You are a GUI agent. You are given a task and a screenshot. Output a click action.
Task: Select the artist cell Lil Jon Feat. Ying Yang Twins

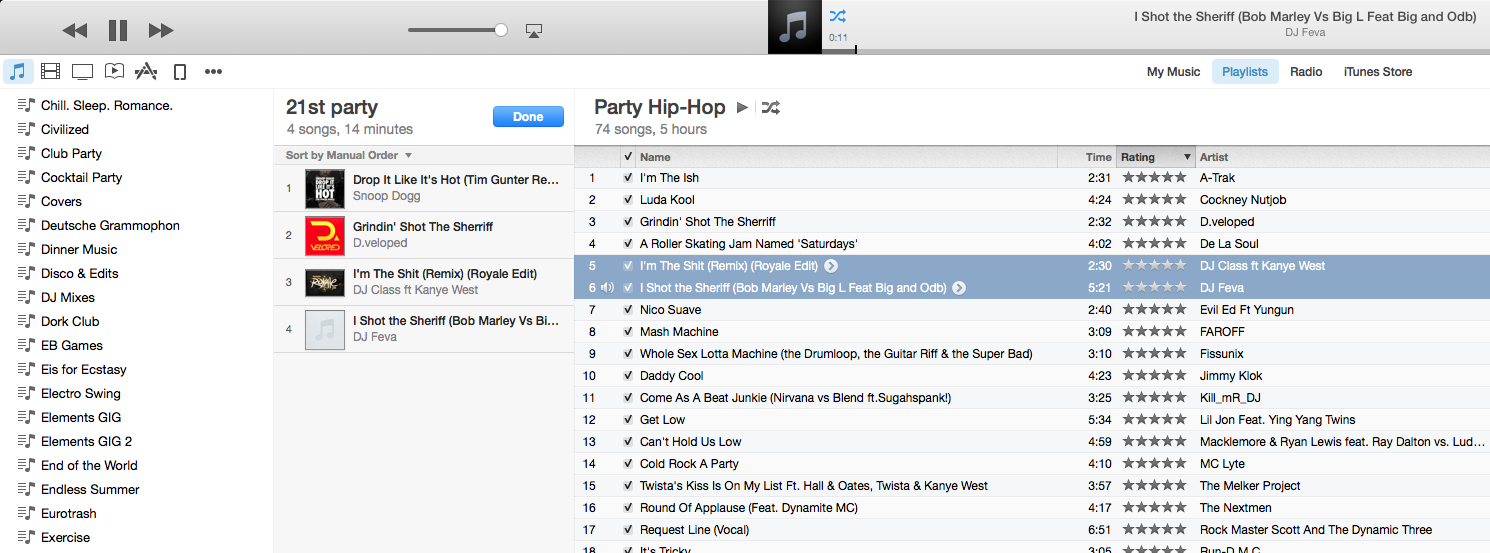(x=1278, y=420)
